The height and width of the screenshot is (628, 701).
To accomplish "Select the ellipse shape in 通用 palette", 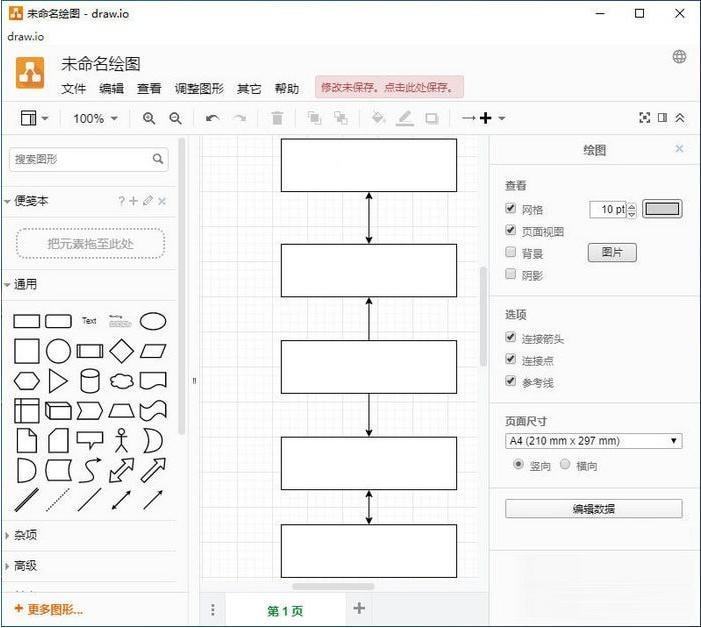I will [x=152, y=321].
